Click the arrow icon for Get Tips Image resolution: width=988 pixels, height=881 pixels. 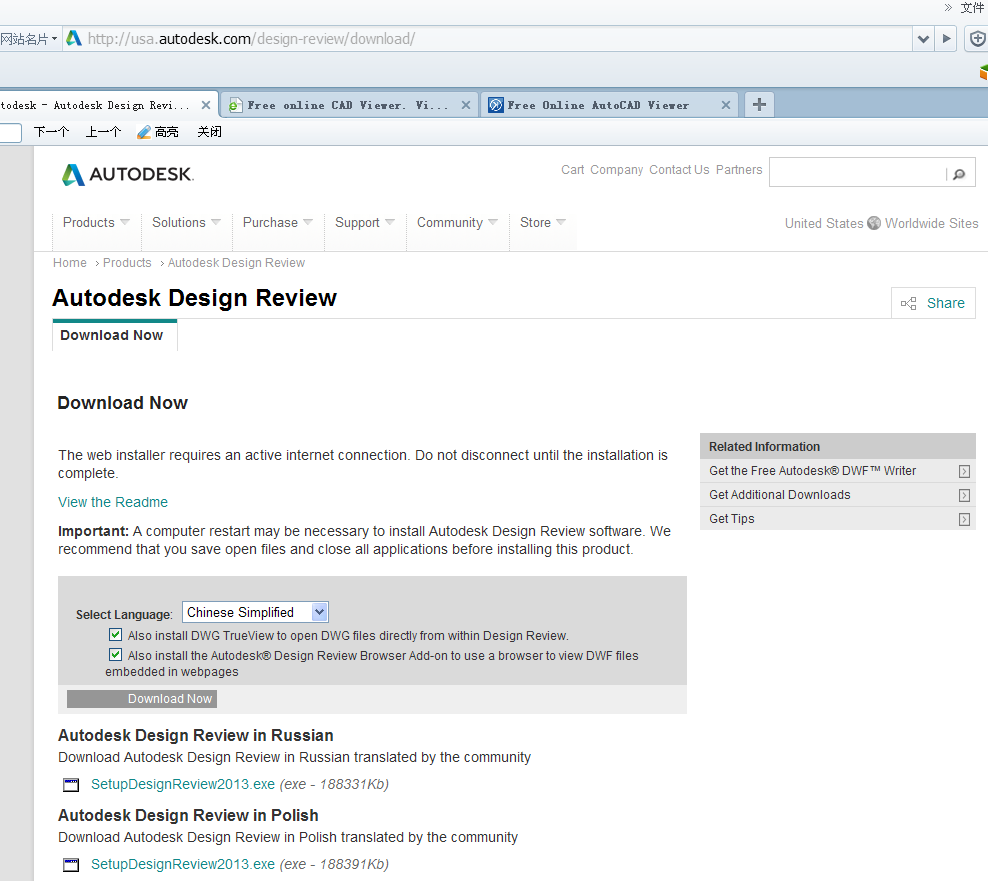pos(964,519)
